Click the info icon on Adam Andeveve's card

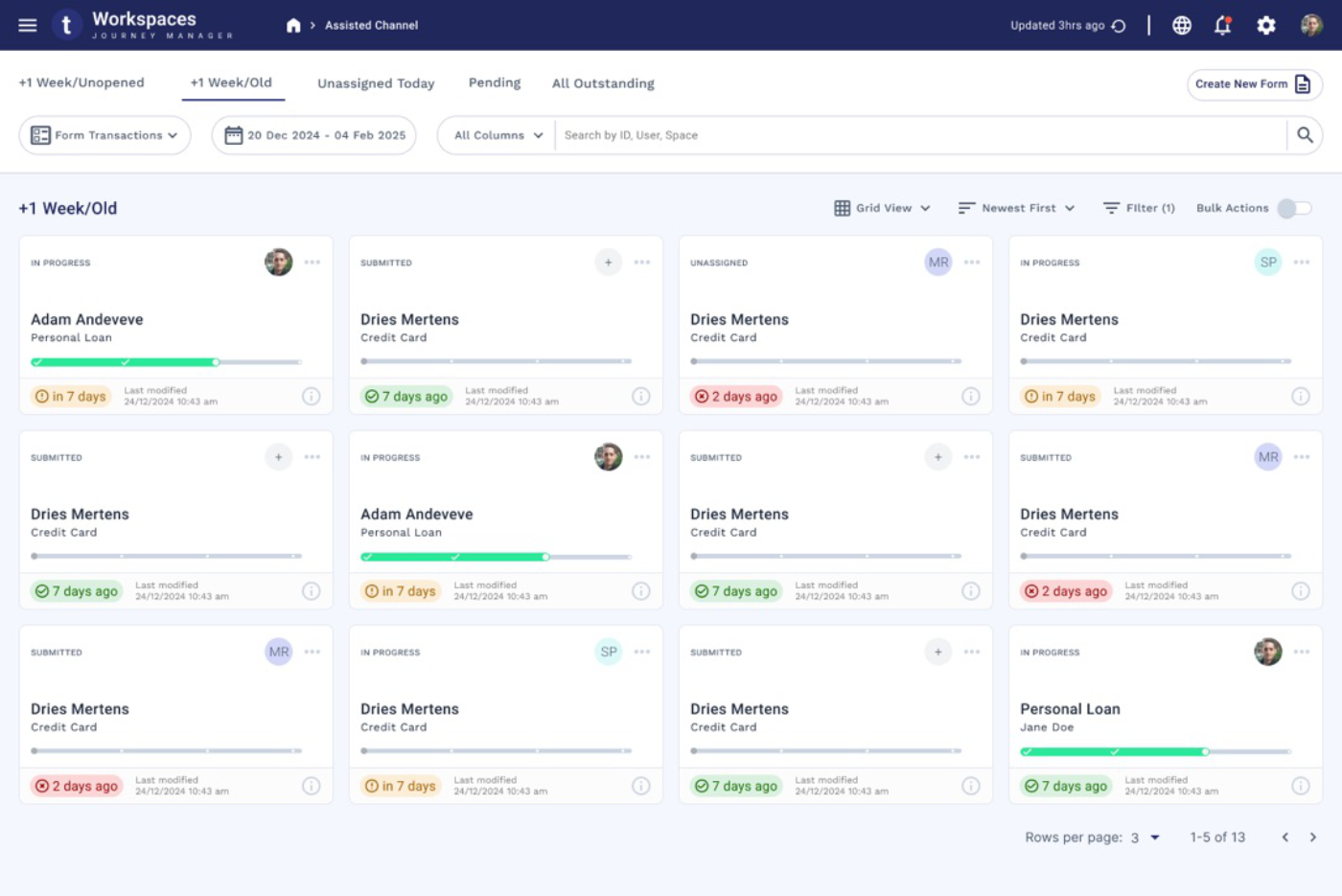[x=312, y=396]
